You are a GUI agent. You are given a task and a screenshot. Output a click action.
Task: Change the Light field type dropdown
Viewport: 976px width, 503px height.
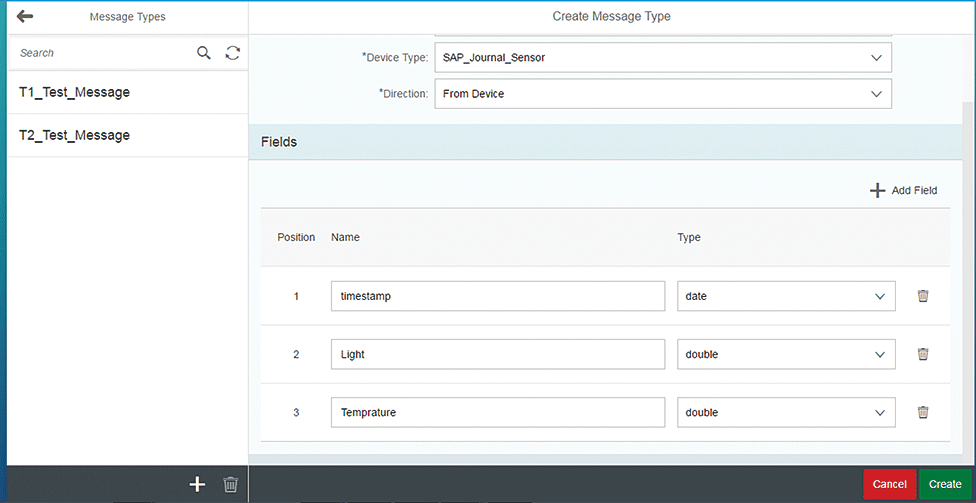tap(785, 354)
